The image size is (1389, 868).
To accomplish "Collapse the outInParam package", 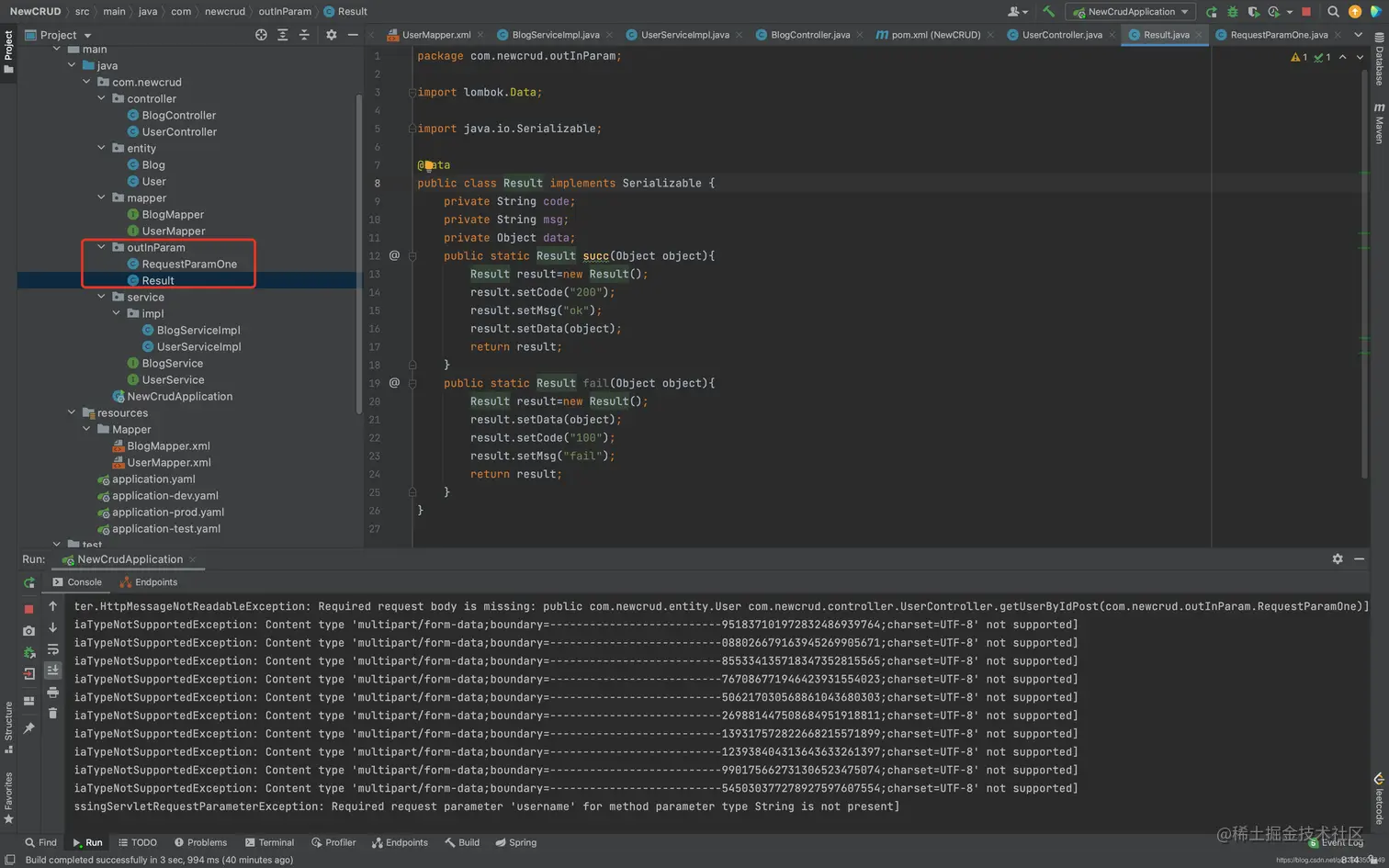I will (102, 247).
